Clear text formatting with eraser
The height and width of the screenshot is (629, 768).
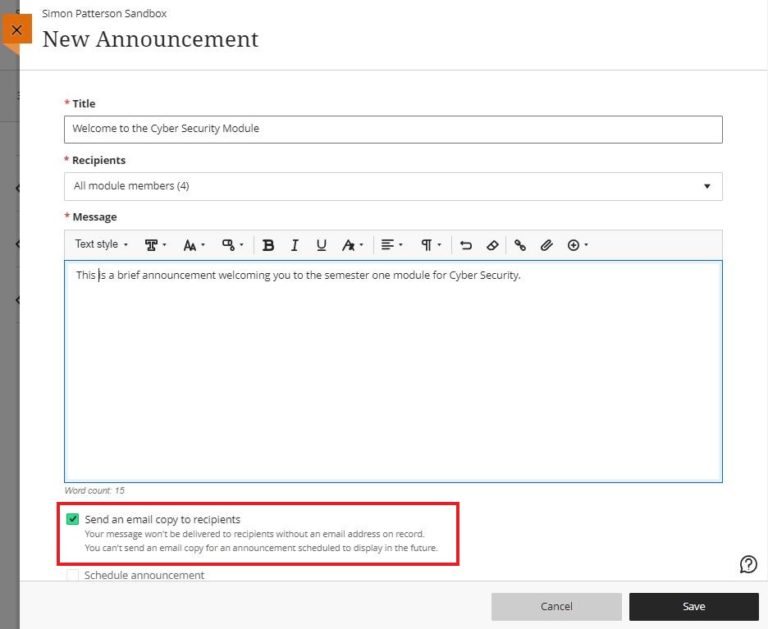point(492,245)
